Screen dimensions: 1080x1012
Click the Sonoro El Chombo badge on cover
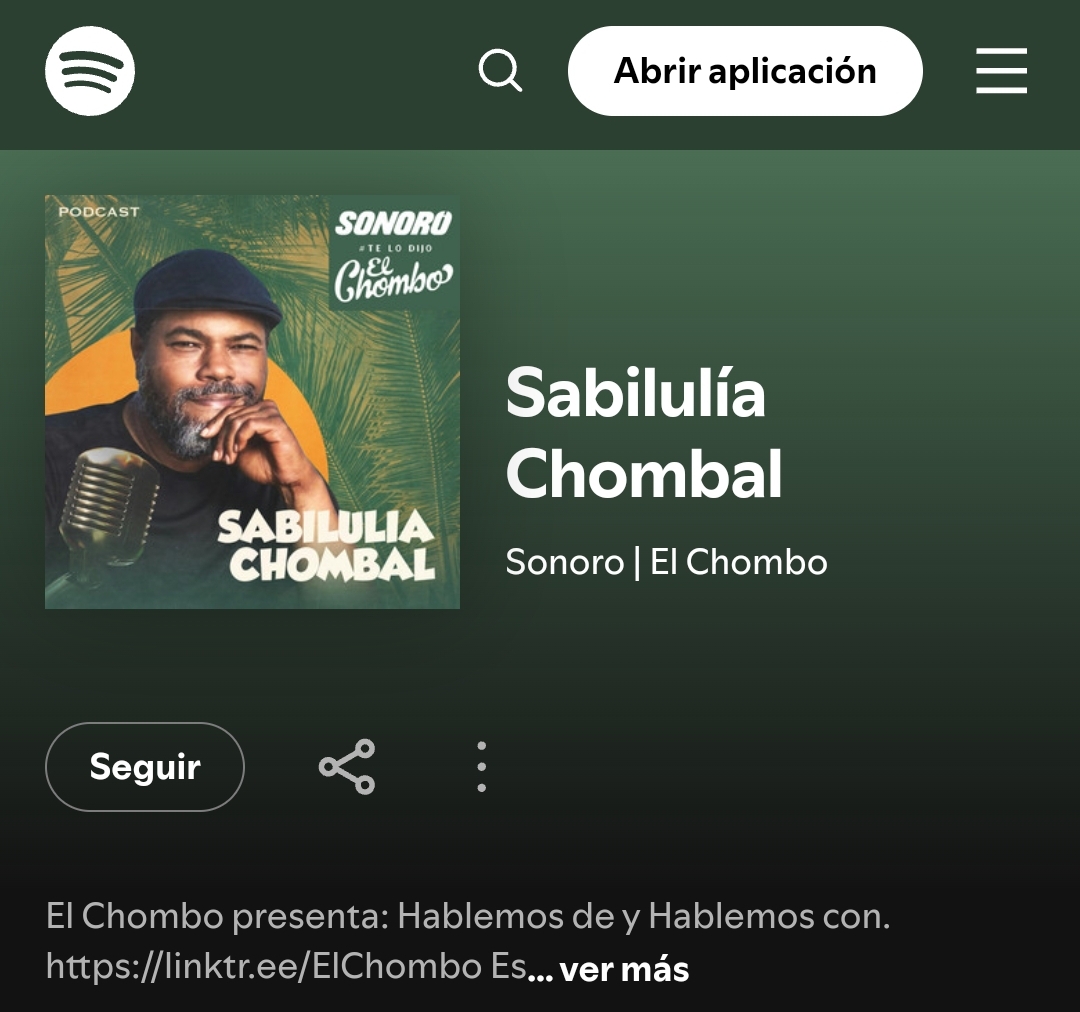point(393,256)
